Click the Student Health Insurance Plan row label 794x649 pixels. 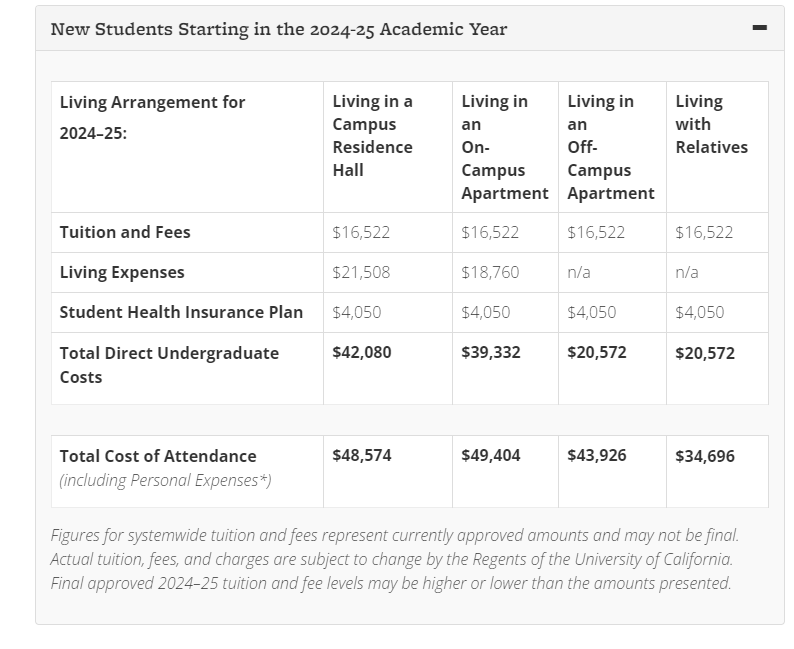click(x=181, y=312)
